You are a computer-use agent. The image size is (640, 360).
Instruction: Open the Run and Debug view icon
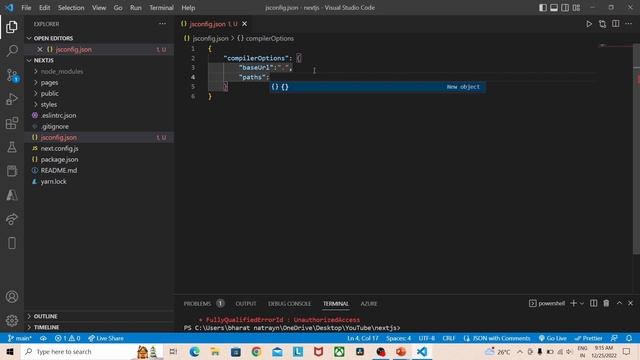12,99
